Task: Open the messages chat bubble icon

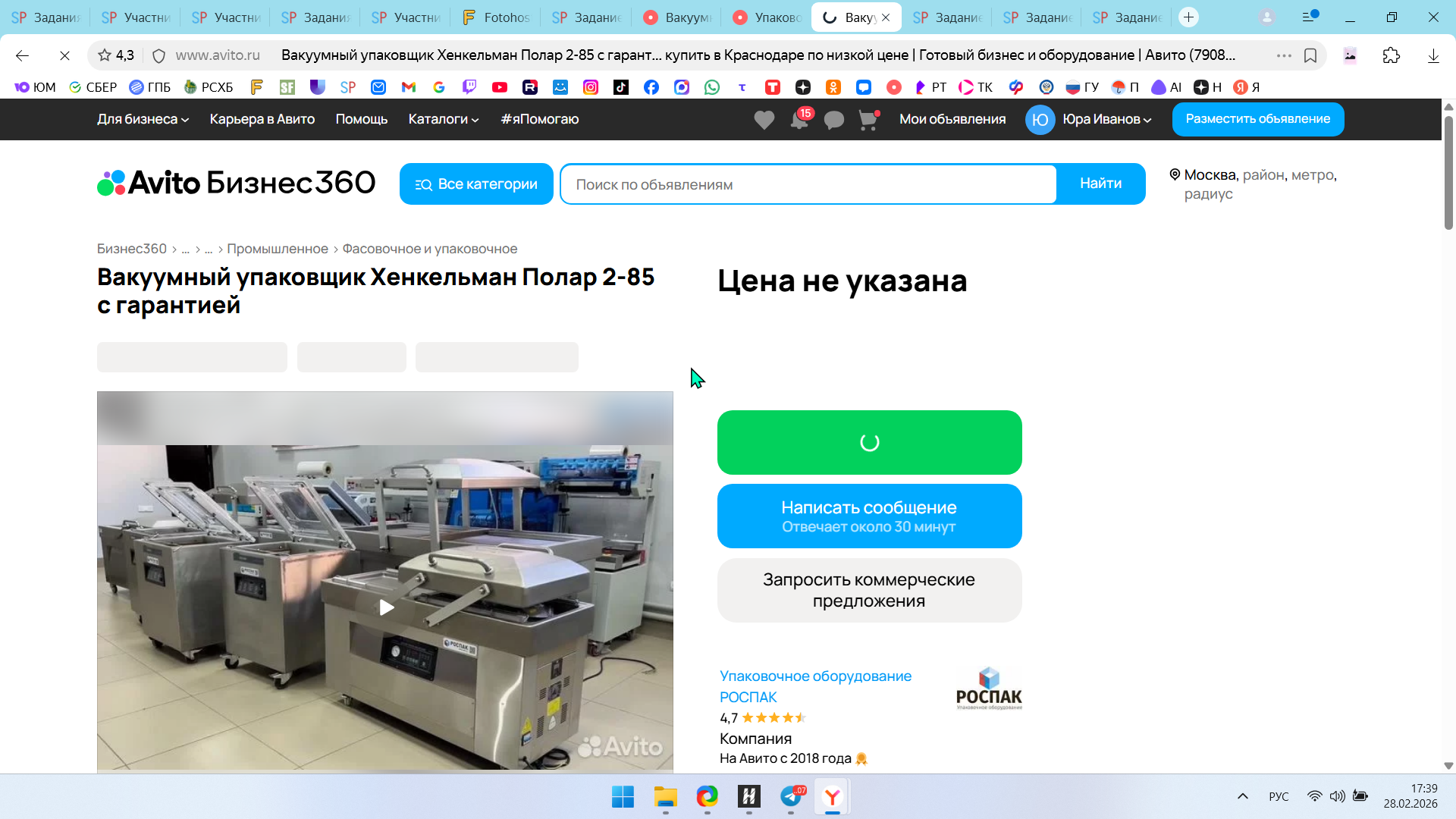Action: coord(833,120)
